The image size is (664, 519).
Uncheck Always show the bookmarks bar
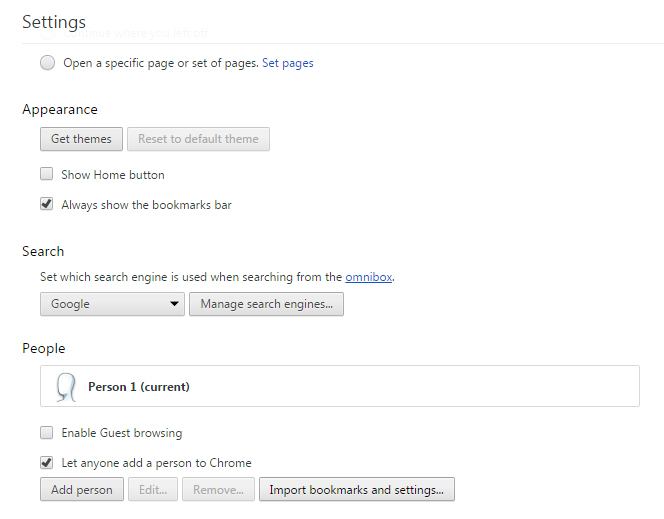pyautogui.click(x=47, y=204)
